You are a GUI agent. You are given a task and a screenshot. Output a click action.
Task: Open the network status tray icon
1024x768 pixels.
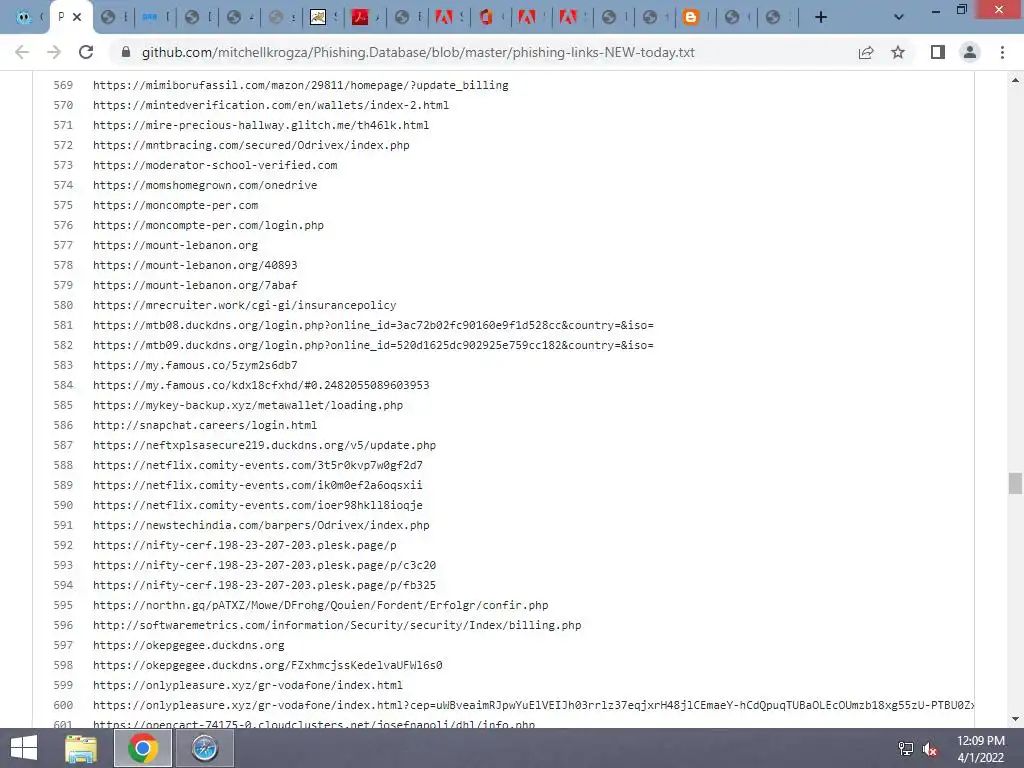point(906,748)
